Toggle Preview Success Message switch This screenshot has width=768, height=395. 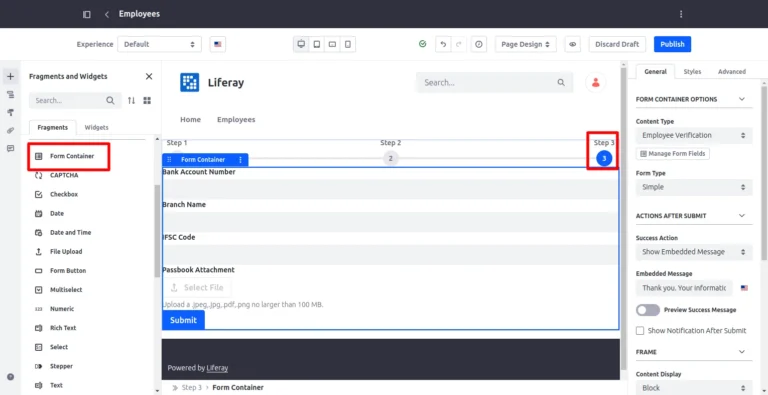648,310
